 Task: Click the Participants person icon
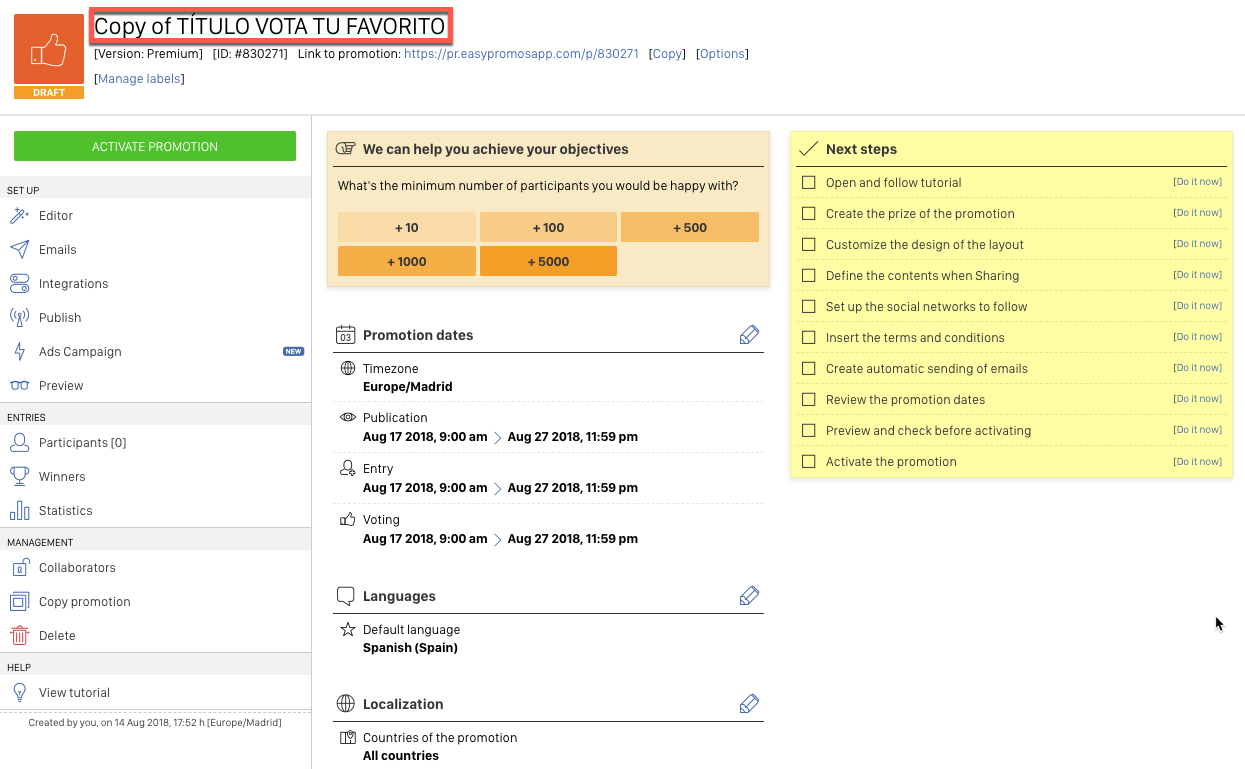click(19, 442)
